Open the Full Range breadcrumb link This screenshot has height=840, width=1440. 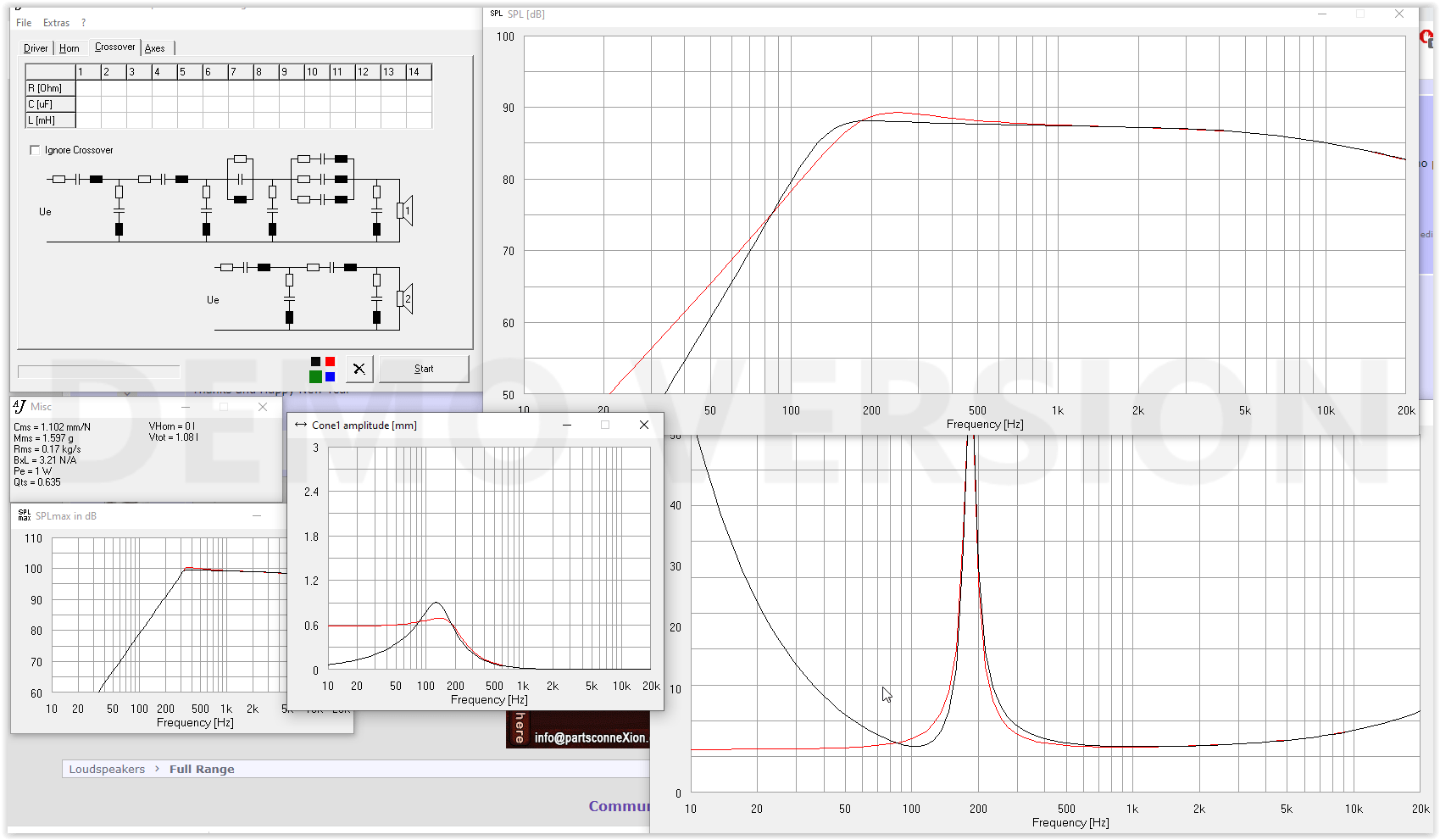(x=202, y=769)
